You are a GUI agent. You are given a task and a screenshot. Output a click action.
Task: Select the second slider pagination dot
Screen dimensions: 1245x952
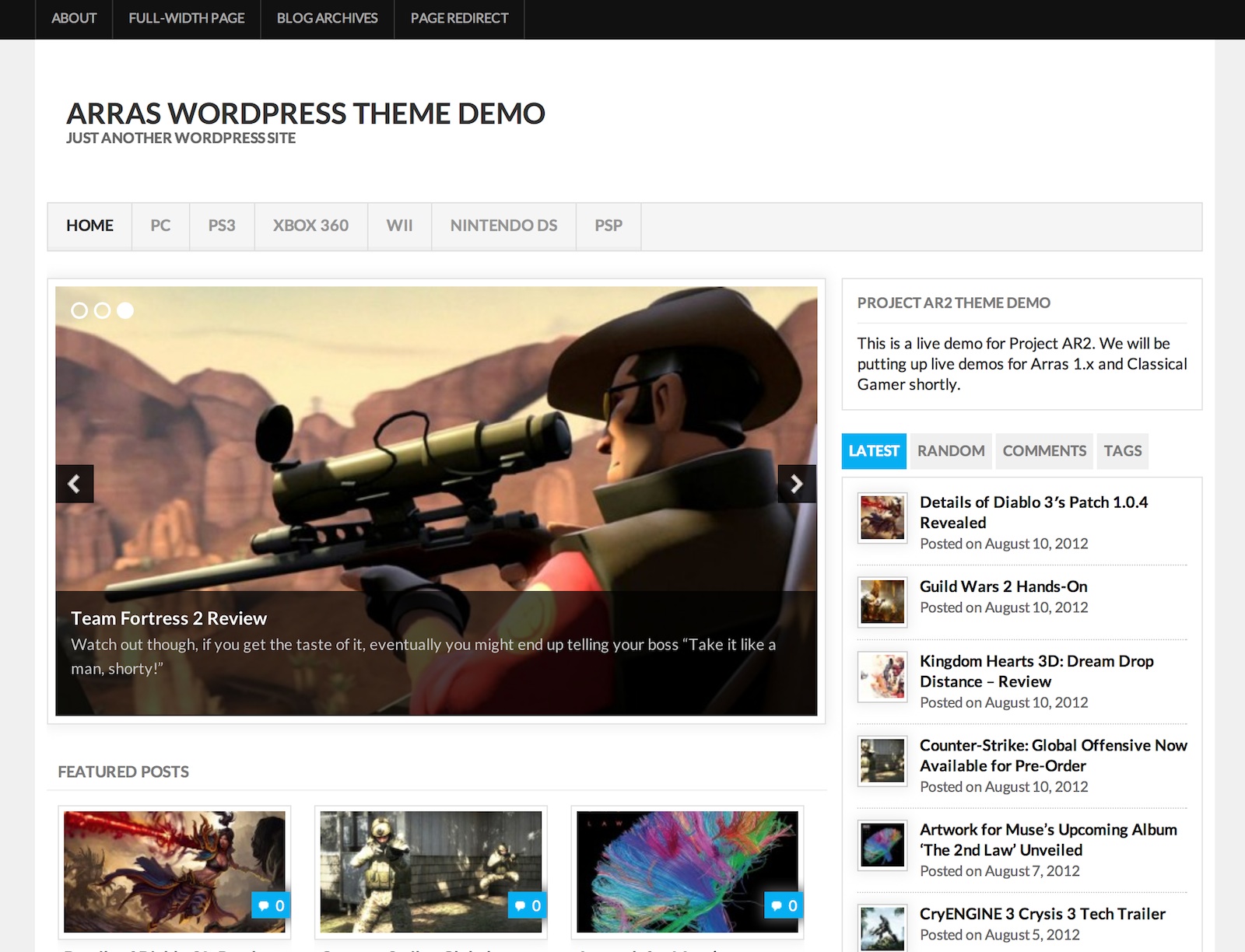tap(102, 310)
